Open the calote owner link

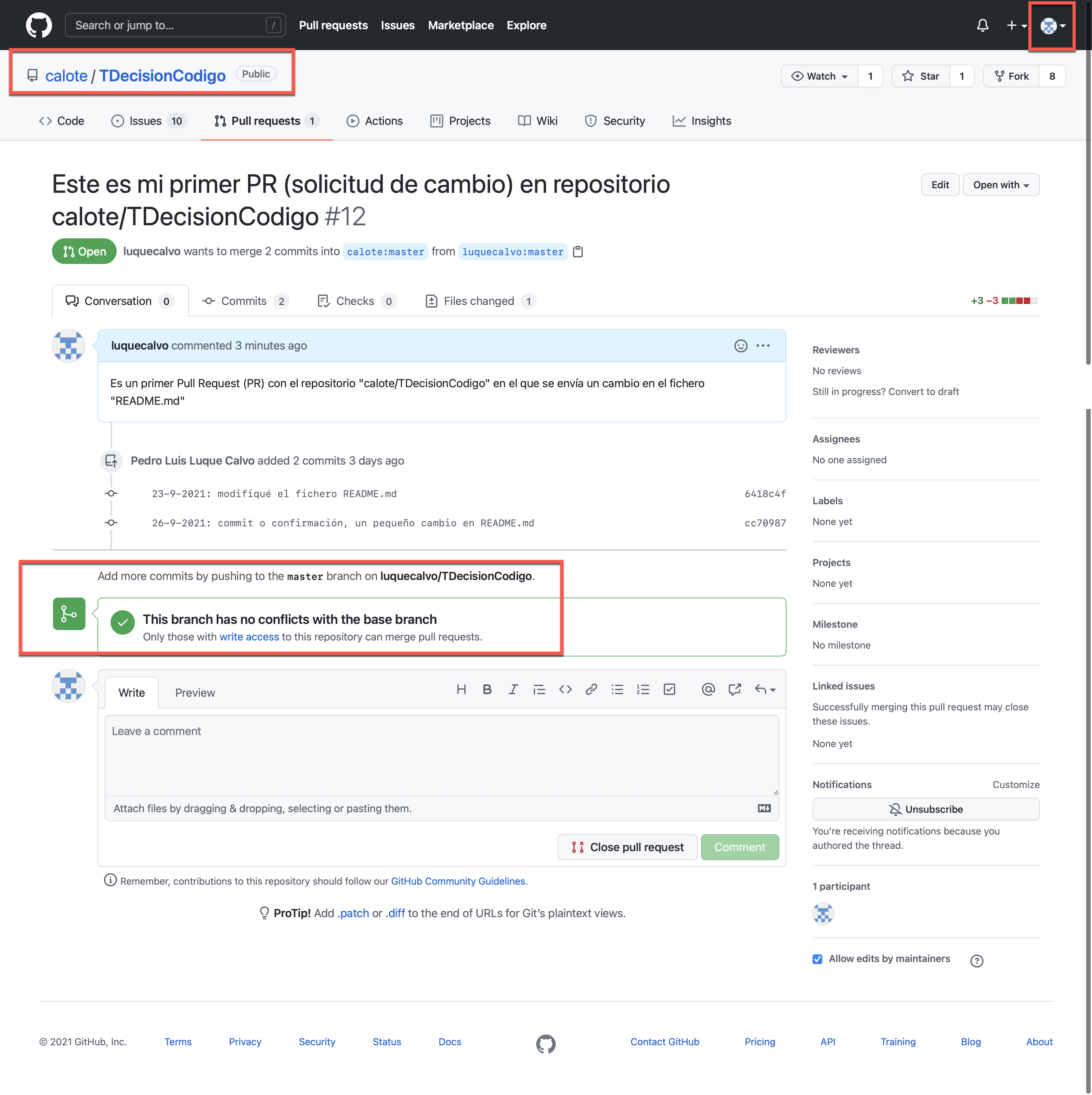(x=66, y=75)
